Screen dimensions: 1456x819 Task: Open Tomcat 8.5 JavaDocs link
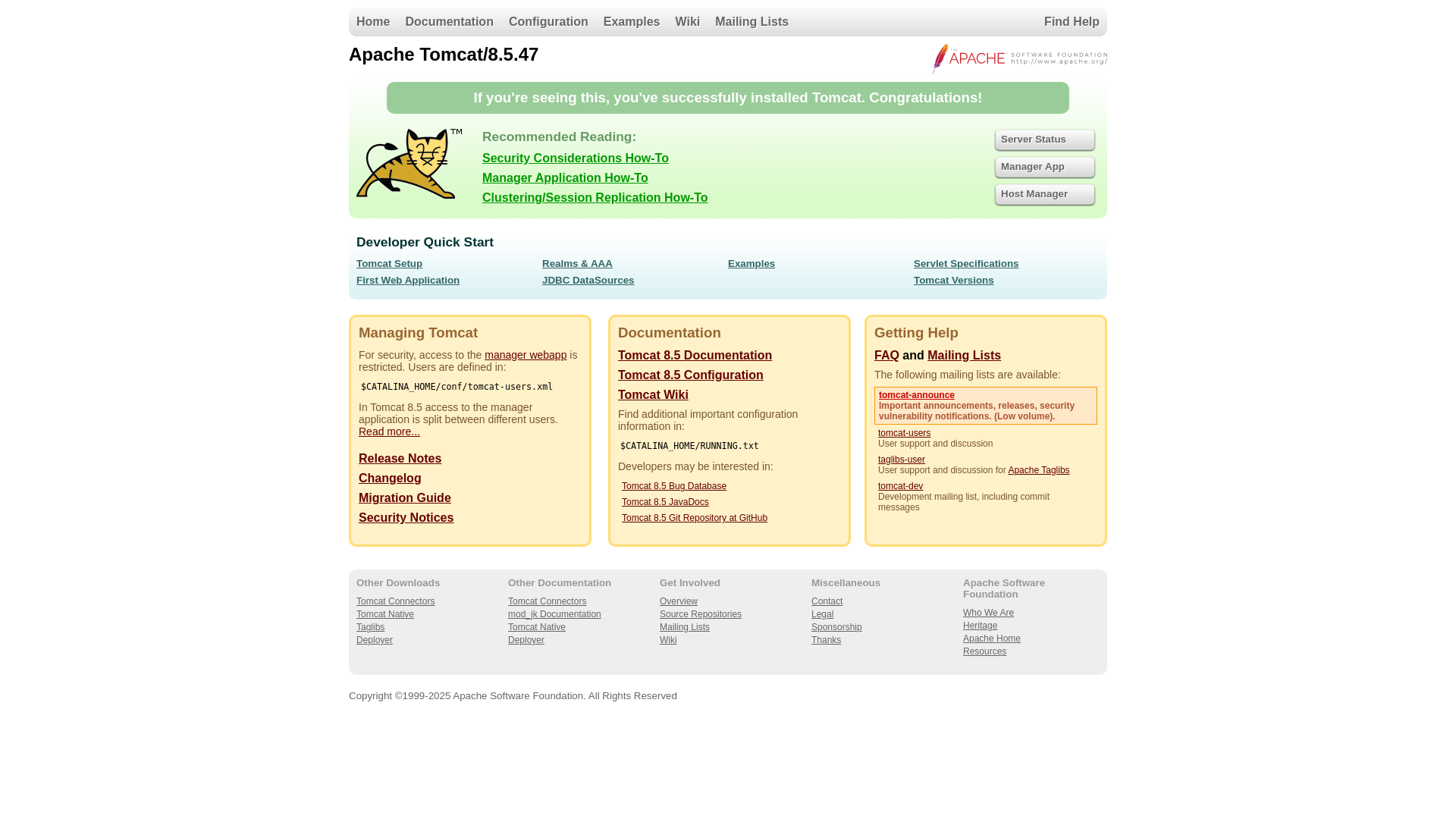coord(665,502)
